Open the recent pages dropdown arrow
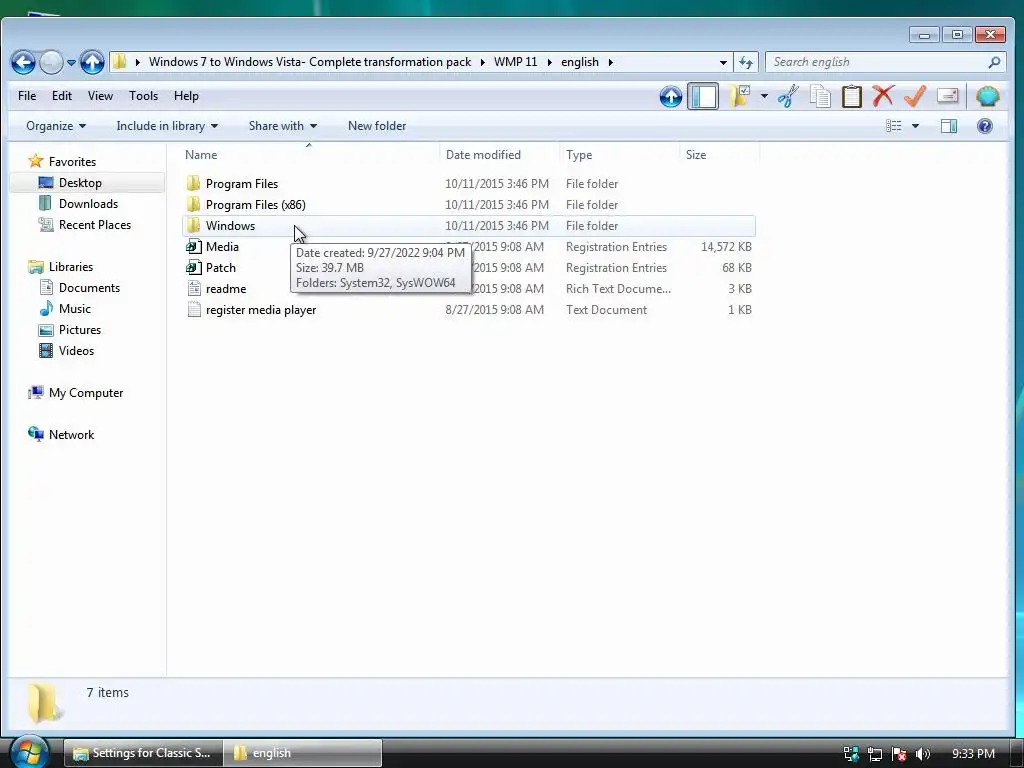The height and width of the screenshot is (768, 1024). (71, 63)
